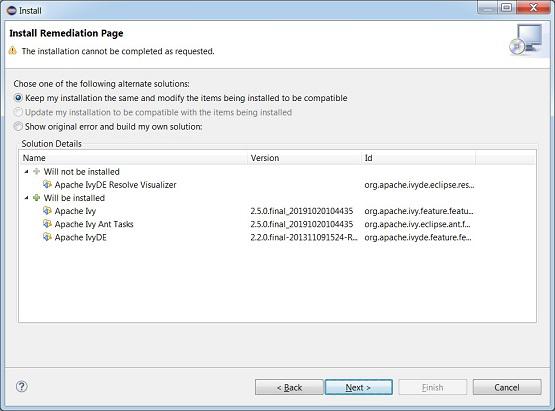Click the disabled Finish button
Screen dimensions: 555x411
[433, 387]
